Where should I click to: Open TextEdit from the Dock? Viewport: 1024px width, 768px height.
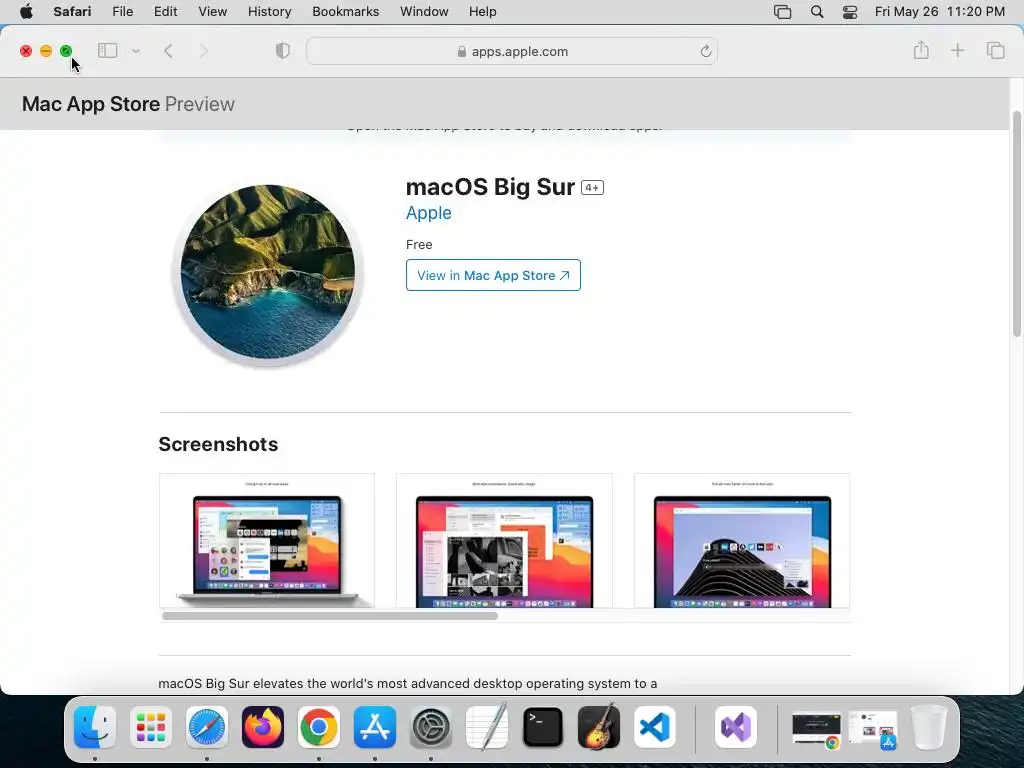tap(487, 726)
